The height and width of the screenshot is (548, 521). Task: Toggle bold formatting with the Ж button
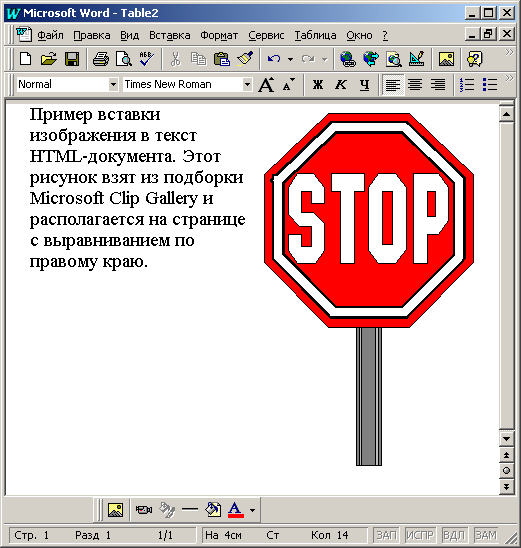pos(318,85)
